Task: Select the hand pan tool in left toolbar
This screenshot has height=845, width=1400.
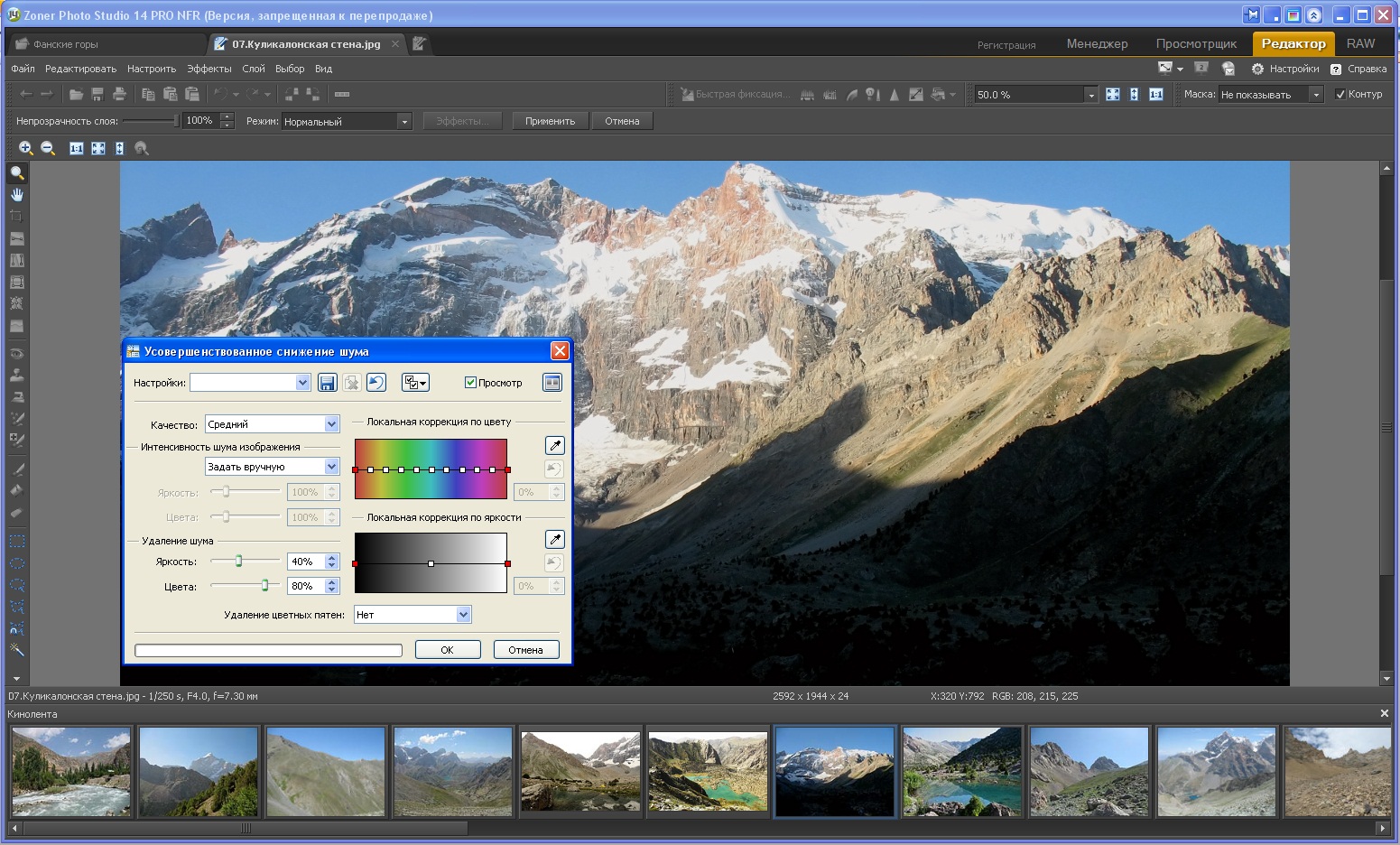Action: [16, 195]
